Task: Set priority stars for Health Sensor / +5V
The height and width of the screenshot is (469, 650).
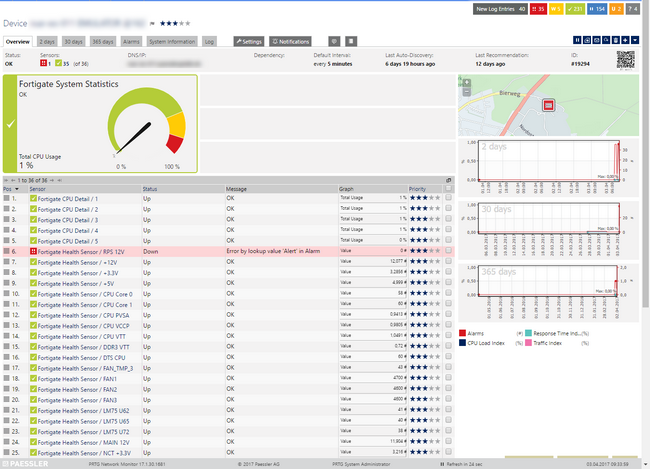Action: point(425,283)
